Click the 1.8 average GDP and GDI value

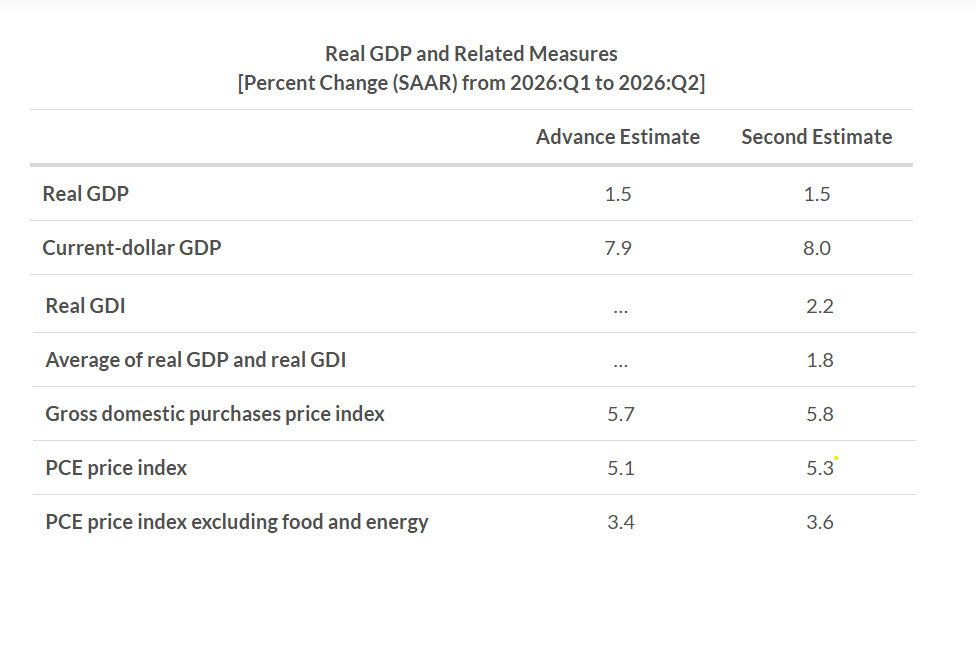[x=820, y=360]
